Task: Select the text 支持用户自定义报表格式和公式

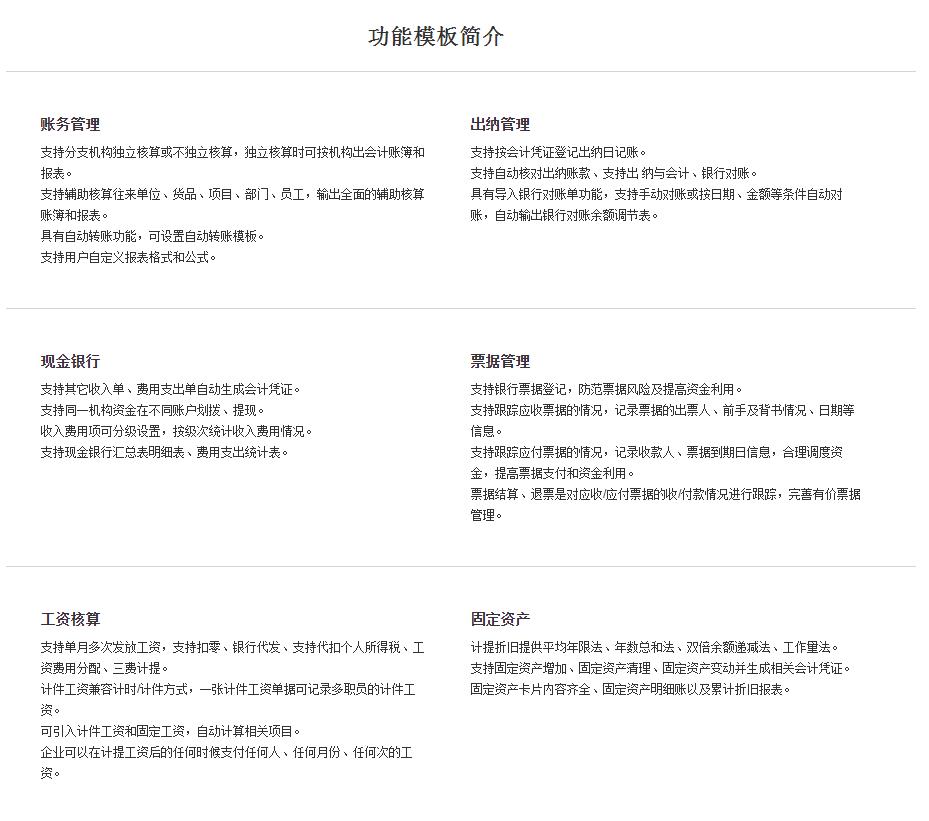Action: click(x=128, y=258)
